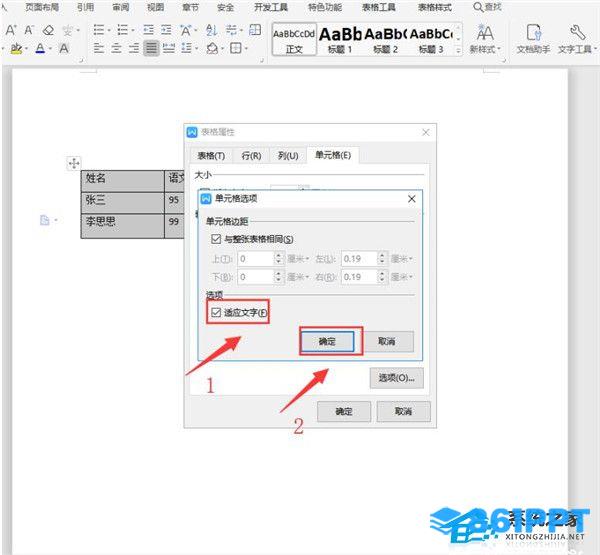Open line spacing options

click(x=186, y=48)
